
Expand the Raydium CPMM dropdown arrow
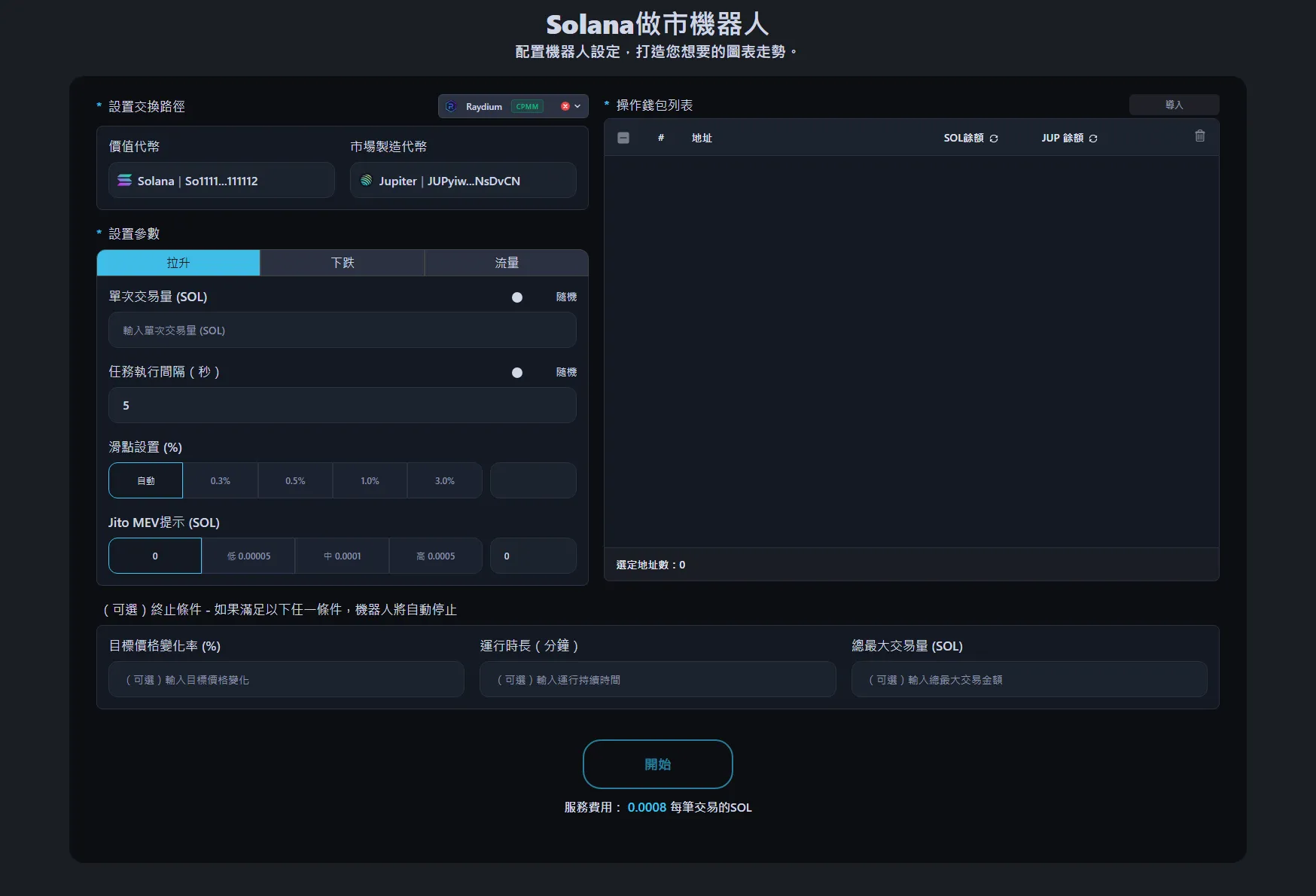click(x=577, y=106)
